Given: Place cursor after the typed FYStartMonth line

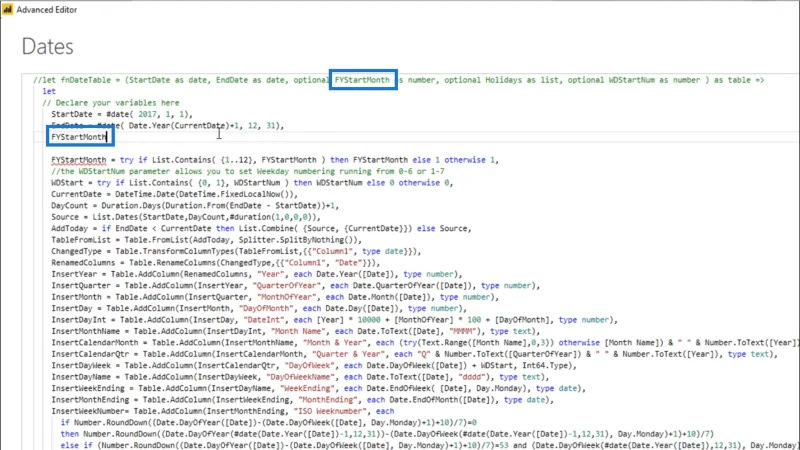Looking at the screenshot, I should point(107,137).
